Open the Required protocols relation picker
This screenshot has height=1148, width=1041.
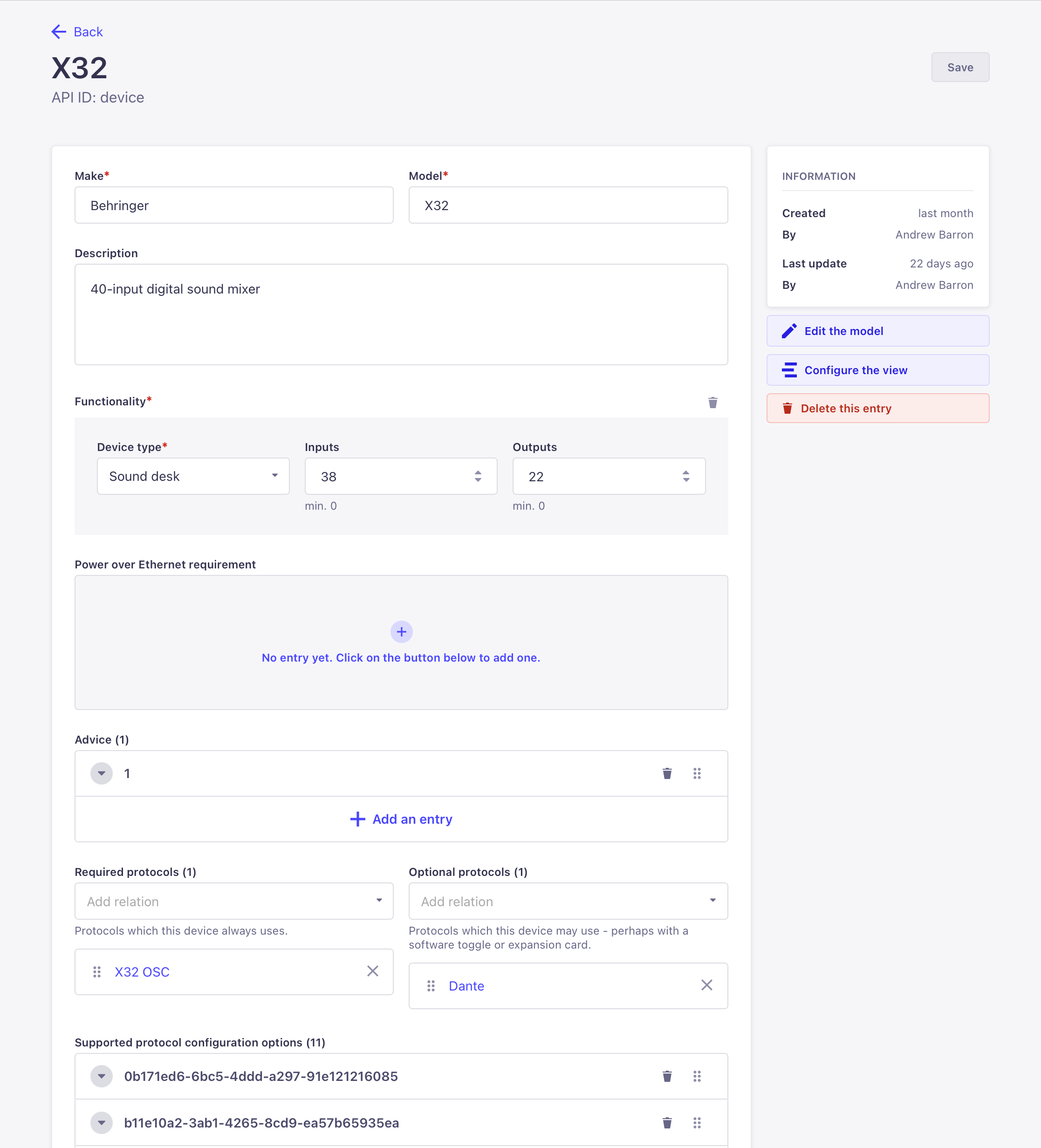click(233, 901)
